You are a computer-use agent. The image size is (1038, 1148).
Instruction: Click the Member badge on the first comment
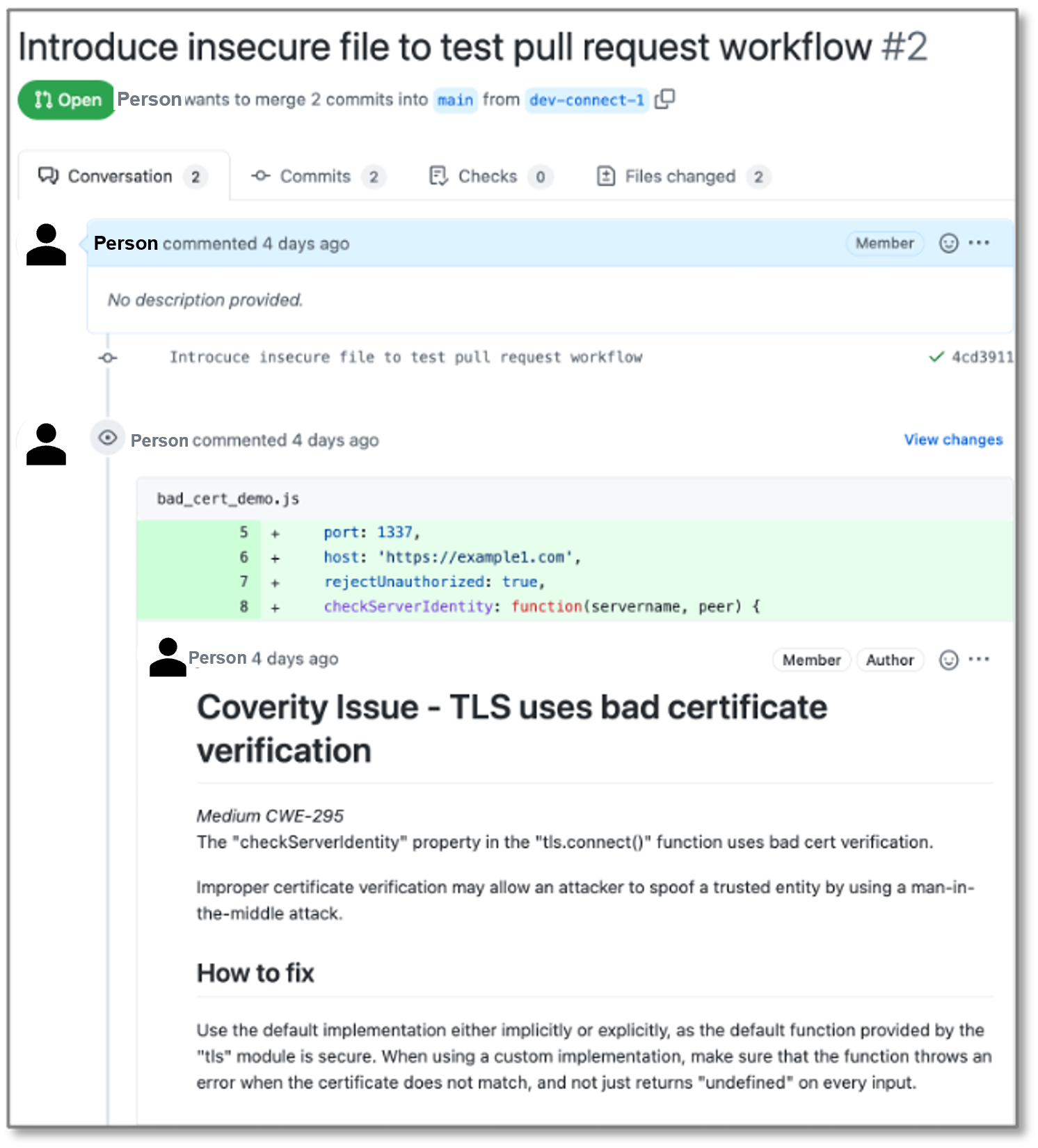point(884,243)
